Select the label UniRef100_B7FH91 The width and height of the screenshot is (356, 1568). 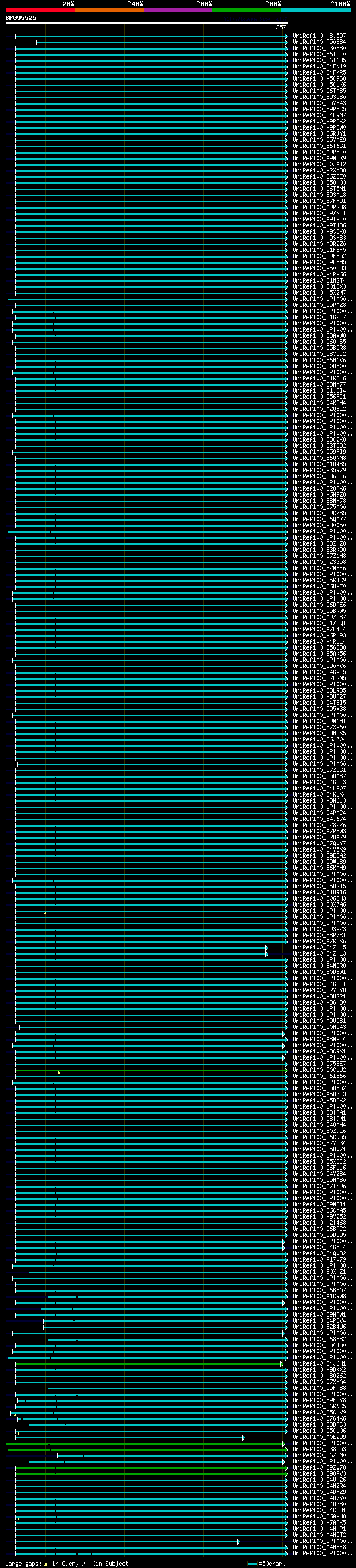pyautogui.click(x=319, y=201)
